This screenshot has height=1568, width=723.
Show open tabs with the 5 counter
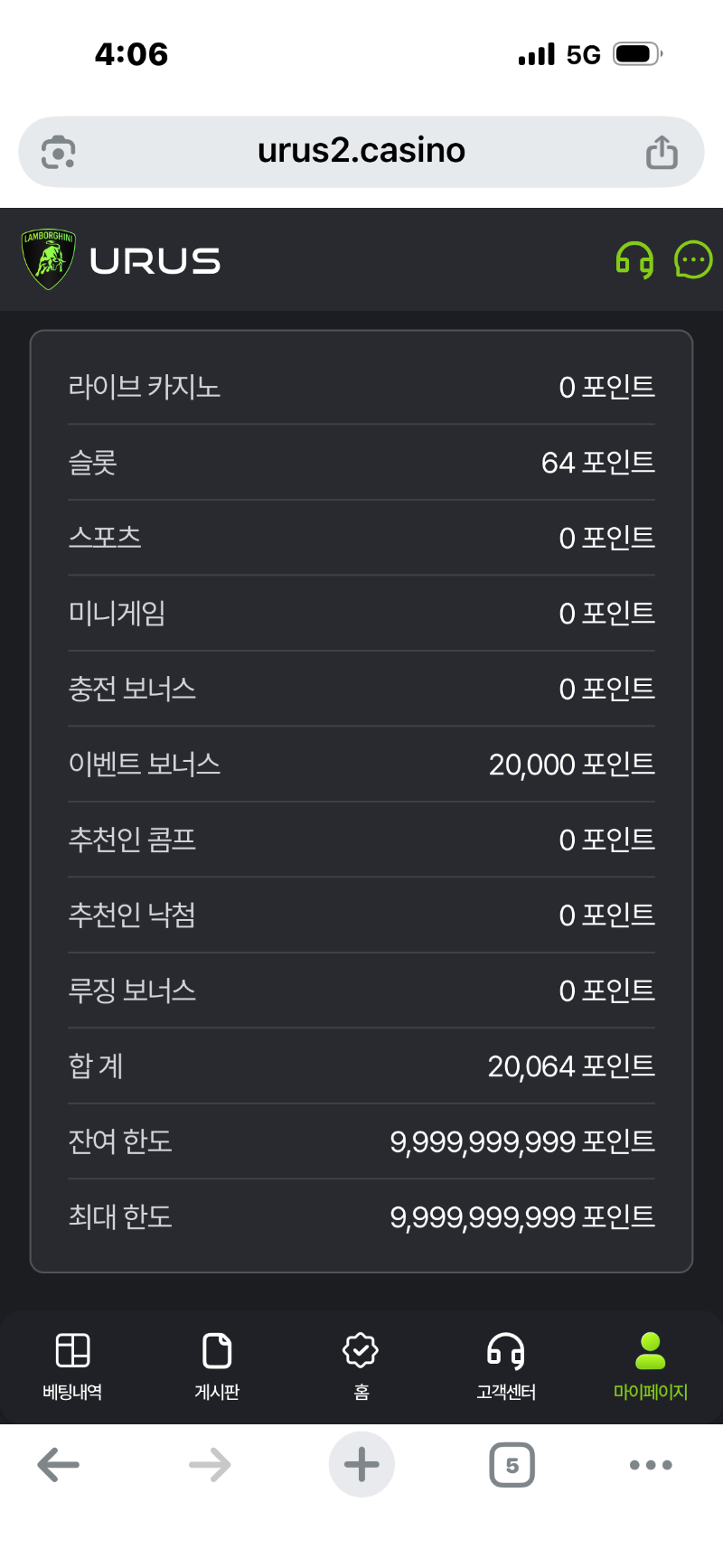point(512,1465)
